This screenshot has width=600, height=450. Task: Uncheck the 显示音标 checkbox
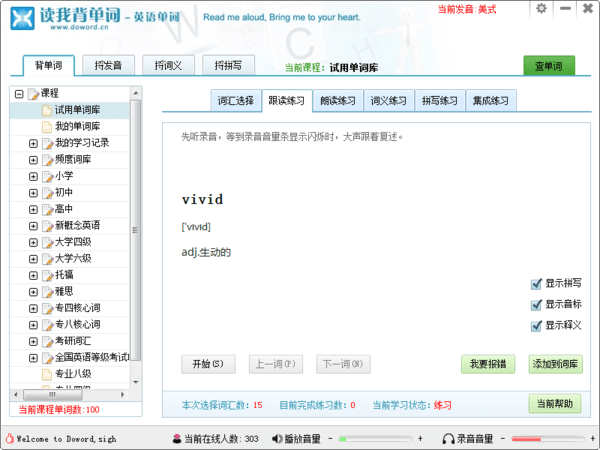[537, 305]
